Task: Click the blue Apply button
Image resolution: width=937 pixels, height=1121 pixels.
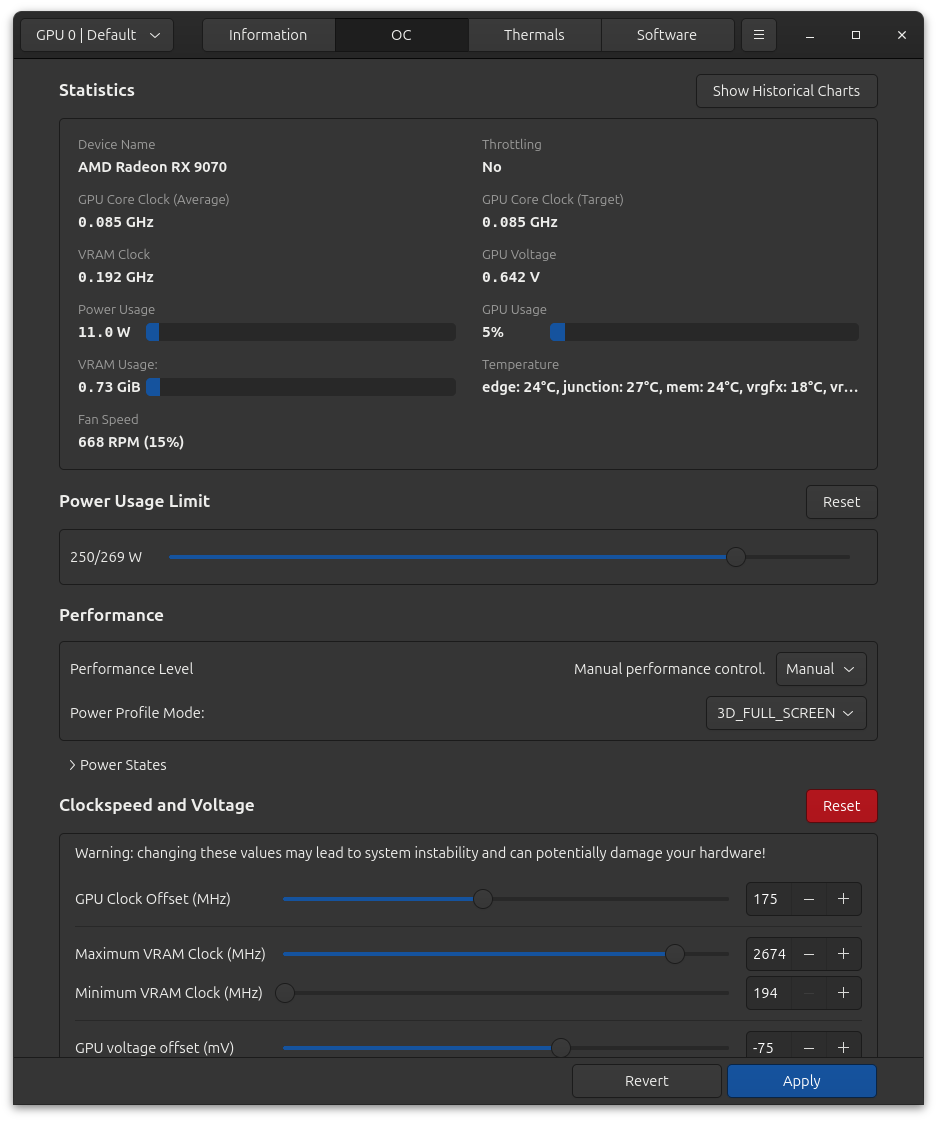Action: [x=801, y=1081]
